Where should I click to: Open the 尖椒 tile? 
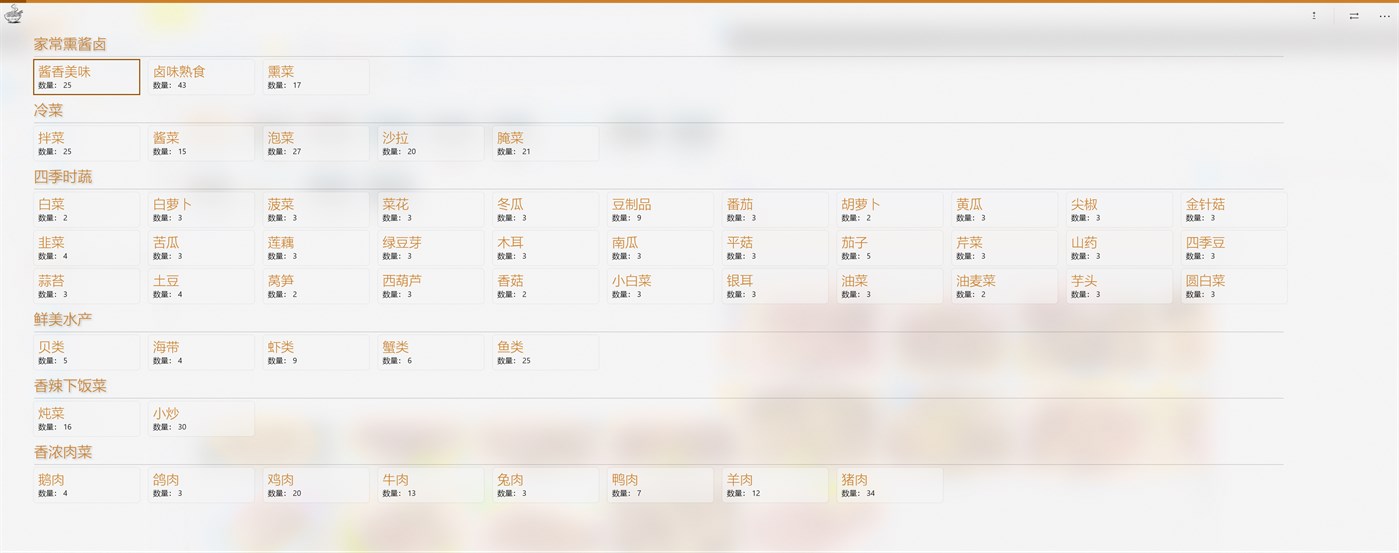coord(1119,209)
